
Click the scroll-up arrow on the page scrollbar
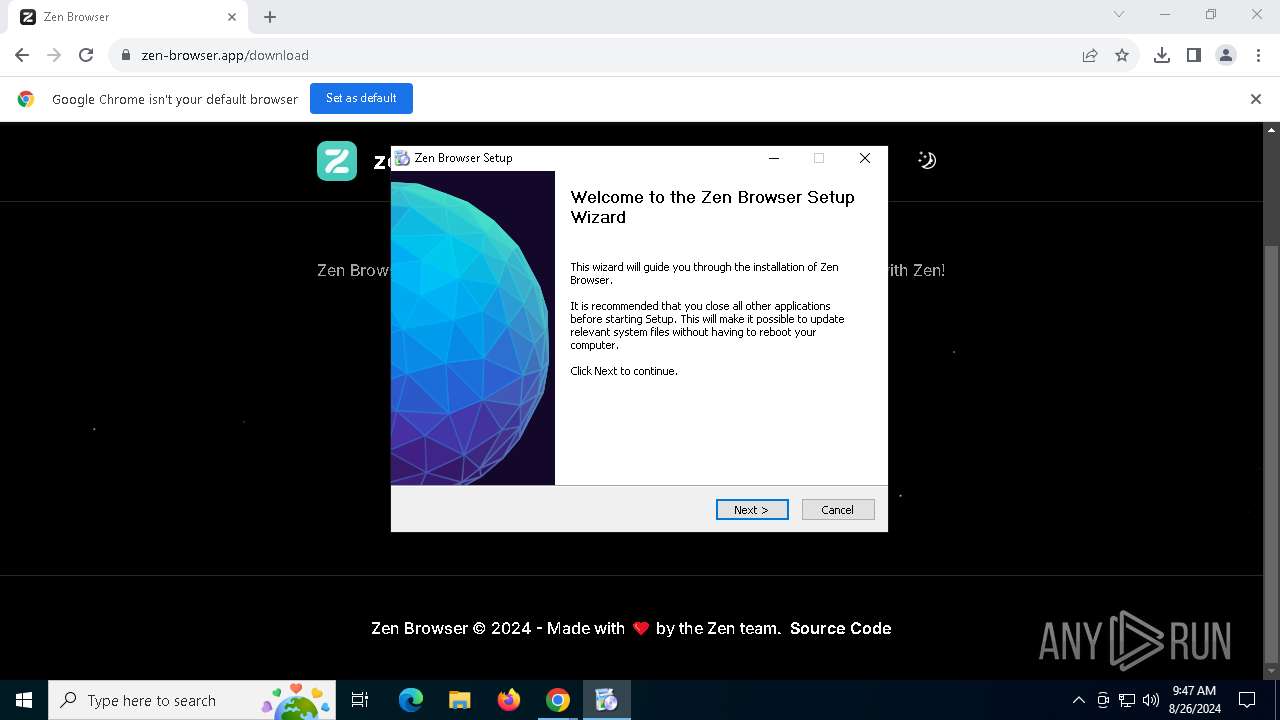(x=1272, y=130)
